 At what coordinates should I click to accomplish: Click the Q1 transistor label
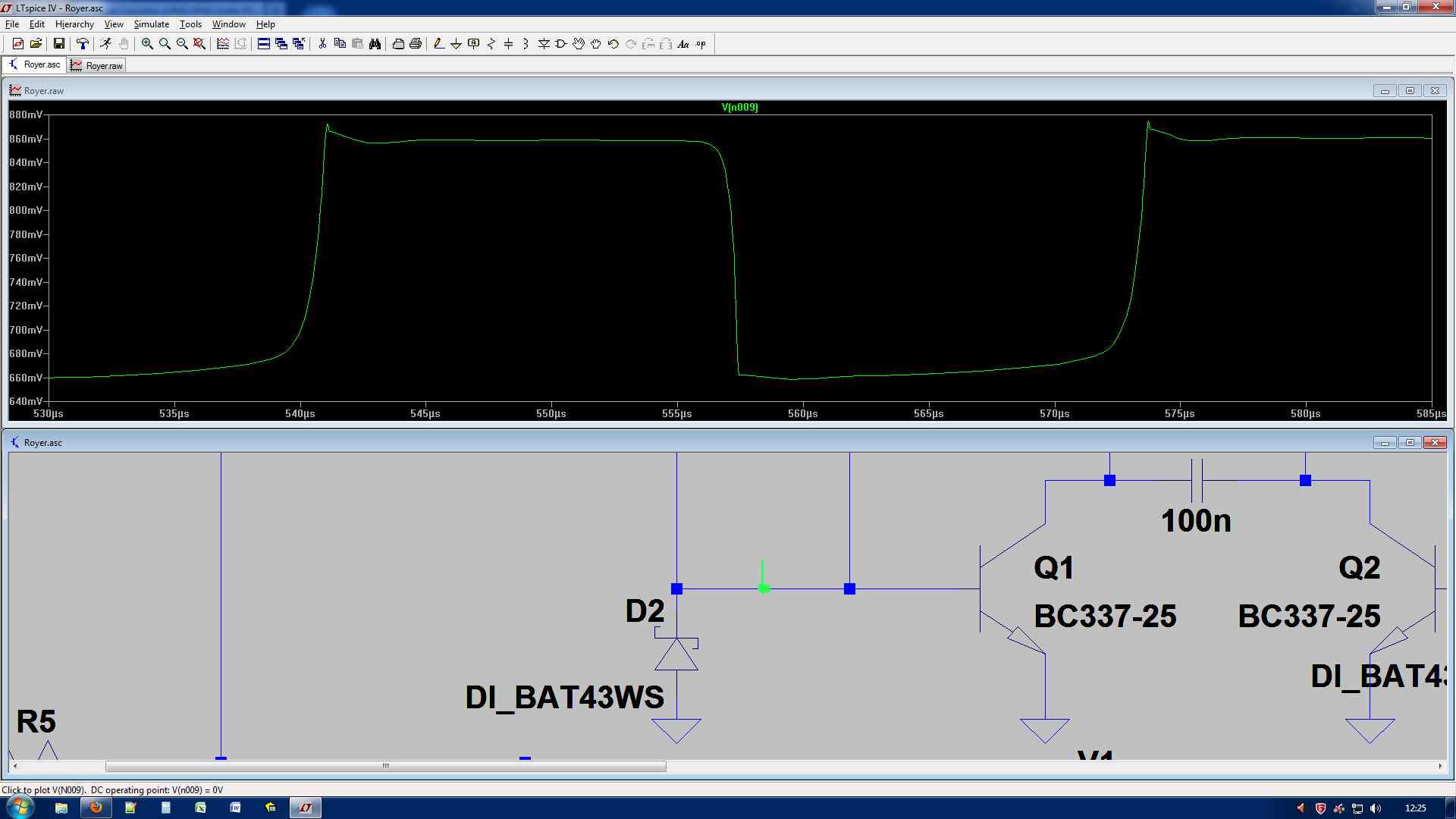click(x=1053, y=568)
